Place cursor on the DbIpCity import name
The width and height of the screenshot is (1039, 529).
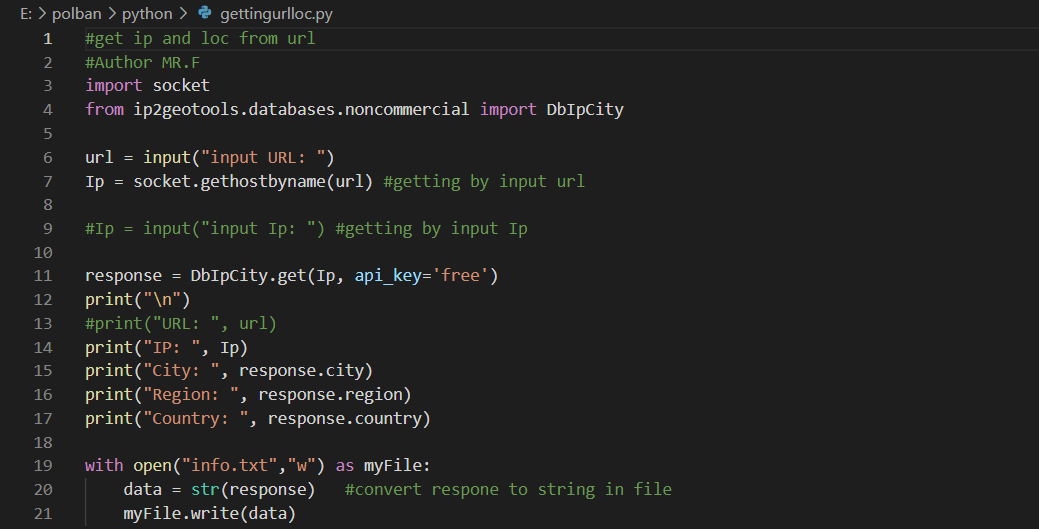point(584,109)
